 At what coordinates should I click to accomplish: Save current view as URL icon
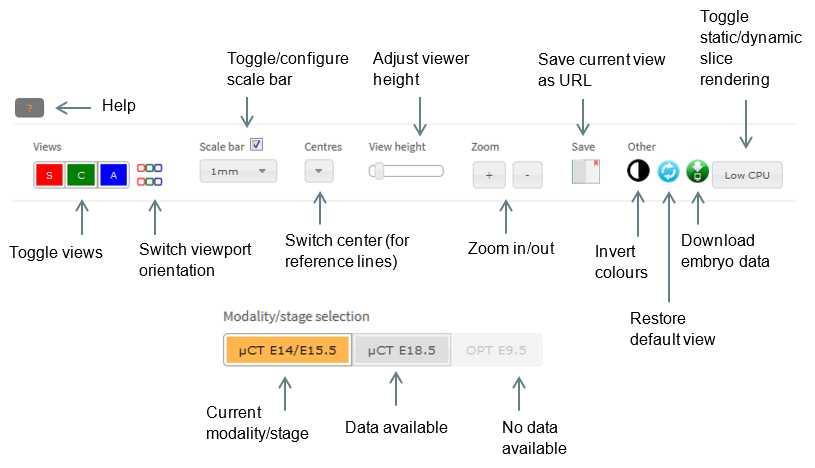[x=586, y=171]
